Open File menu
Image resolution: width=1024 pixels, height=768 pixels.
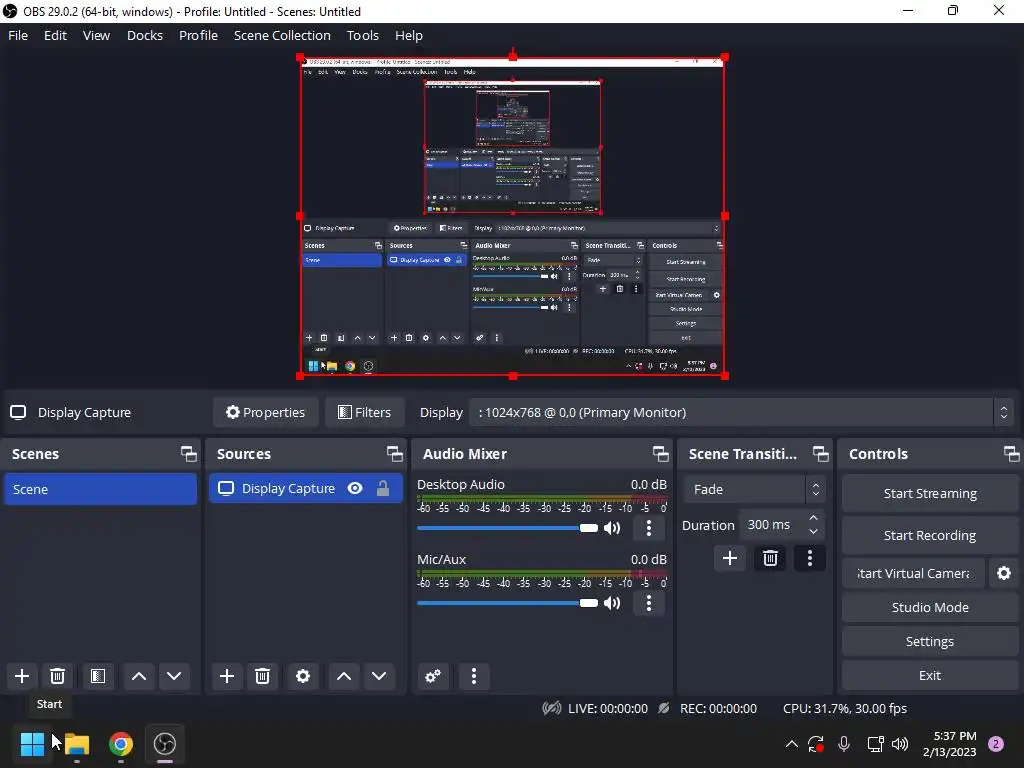(18, 35)
